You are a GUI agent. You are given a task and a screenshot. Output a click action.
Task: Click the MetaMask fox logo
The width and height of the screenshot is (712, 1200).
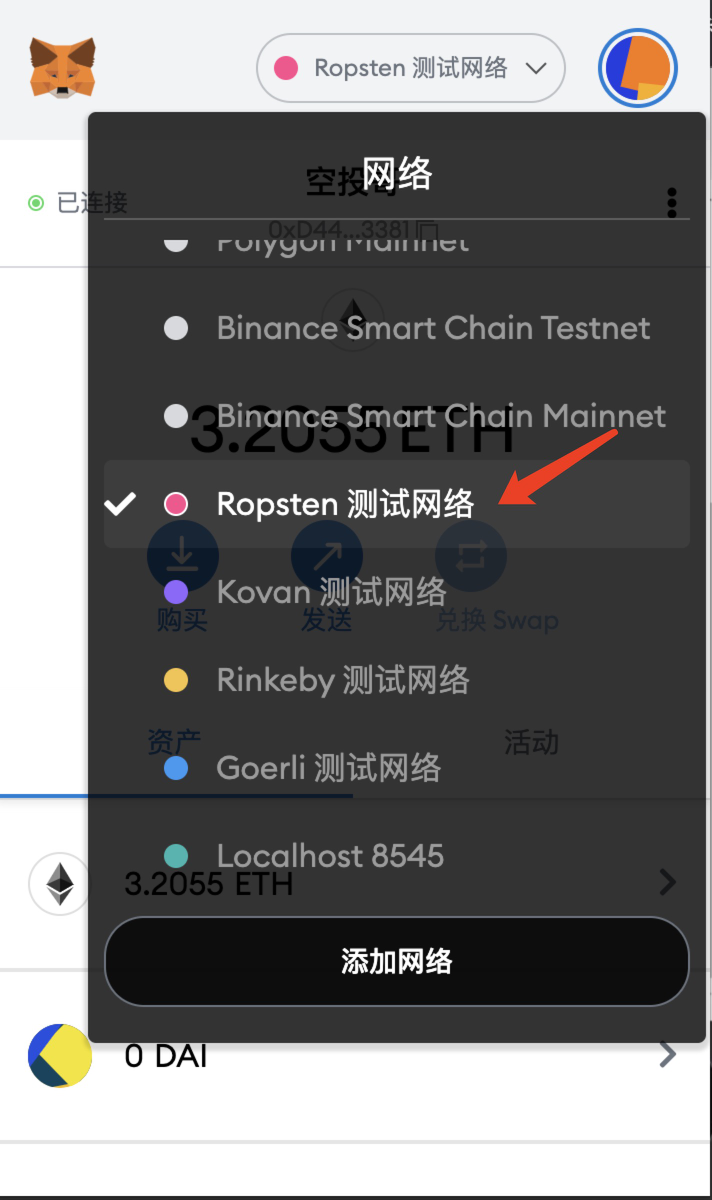point(62,67)
